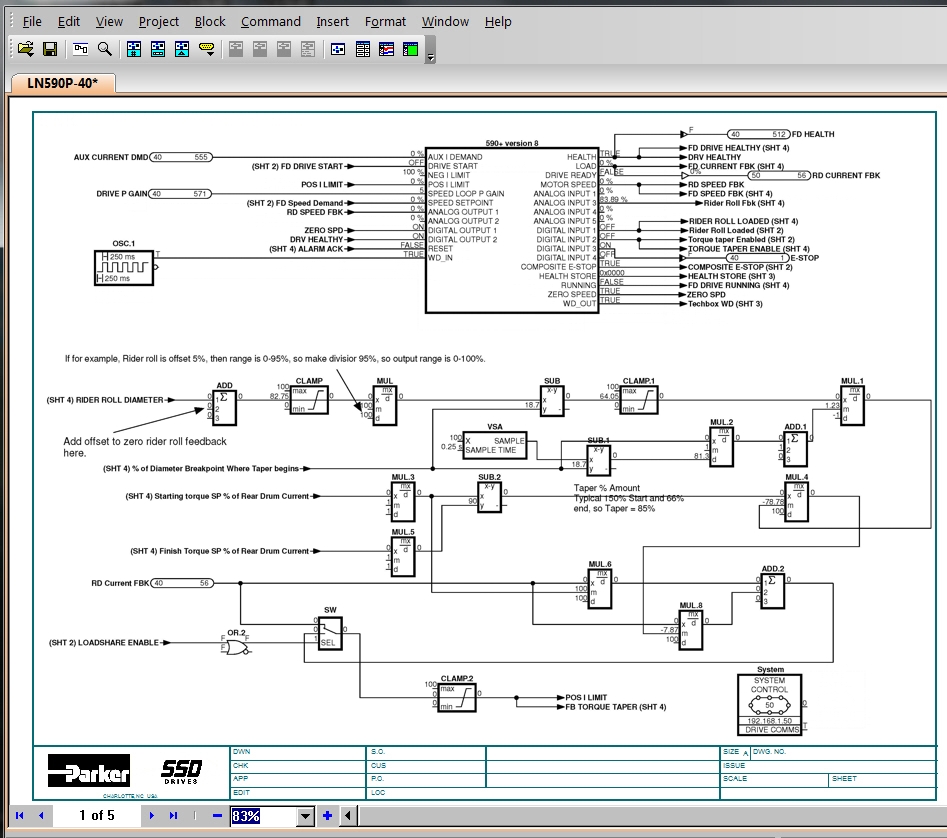This screenshot has height=838, width=947.
Task: Go to the next sheet page
Action: (x=152, y=816)
